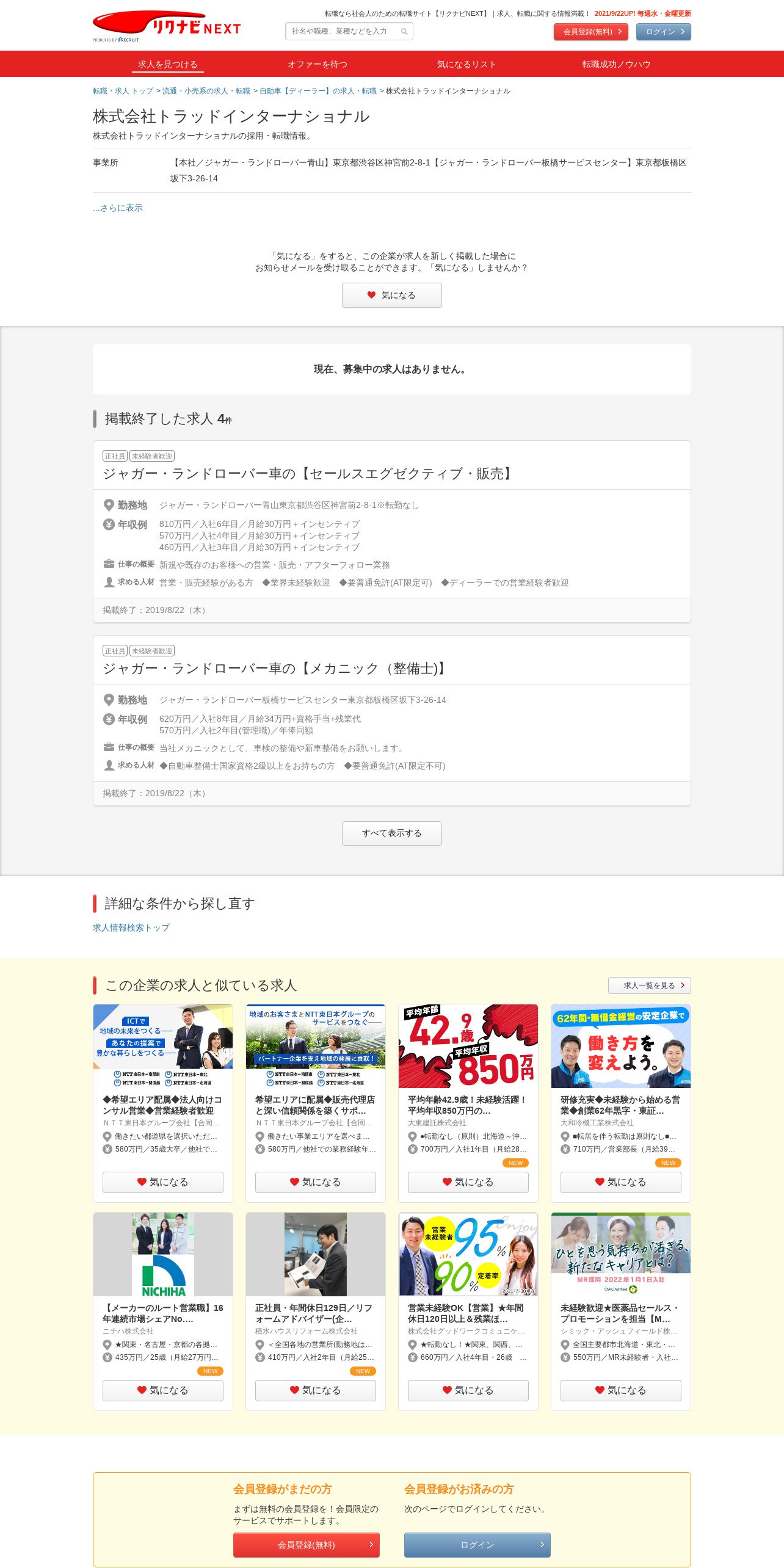Click 掲載終了した求人 4件 heading
Viewport: 784px width, 1568px height.
coord(168,419)
